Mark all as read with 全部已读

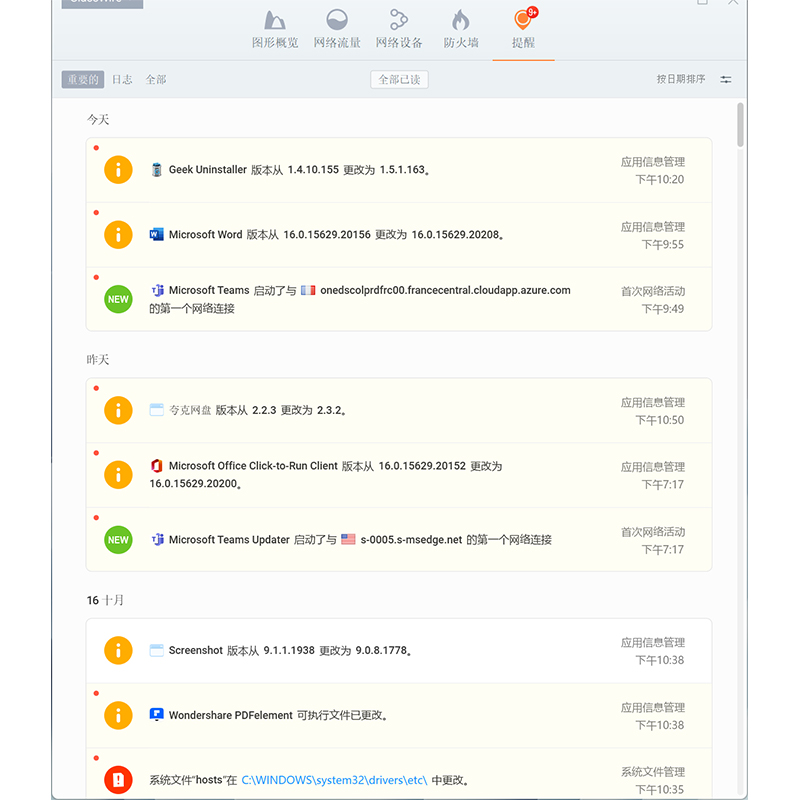point(399,80)
